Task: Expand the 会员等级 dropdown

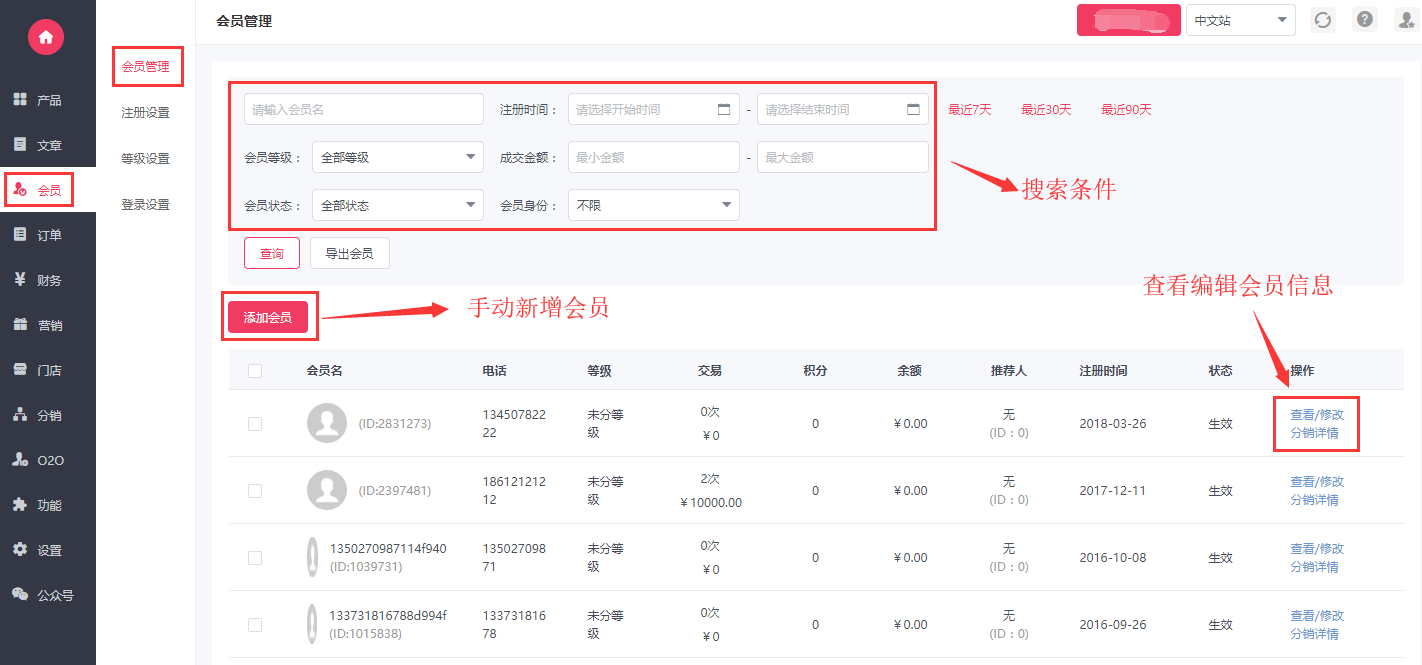Action: click(x=397, y=157)
